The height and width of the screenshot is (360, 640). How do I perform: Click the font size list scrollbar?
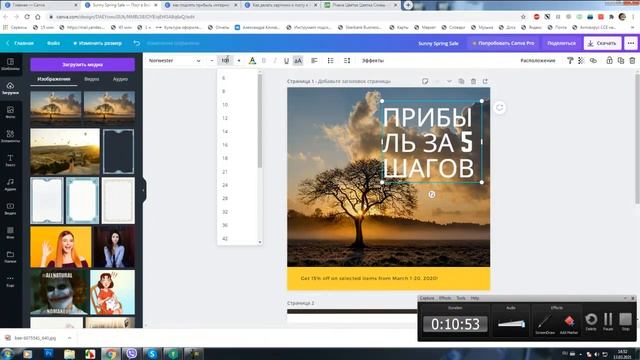click(x=260, y=121)
